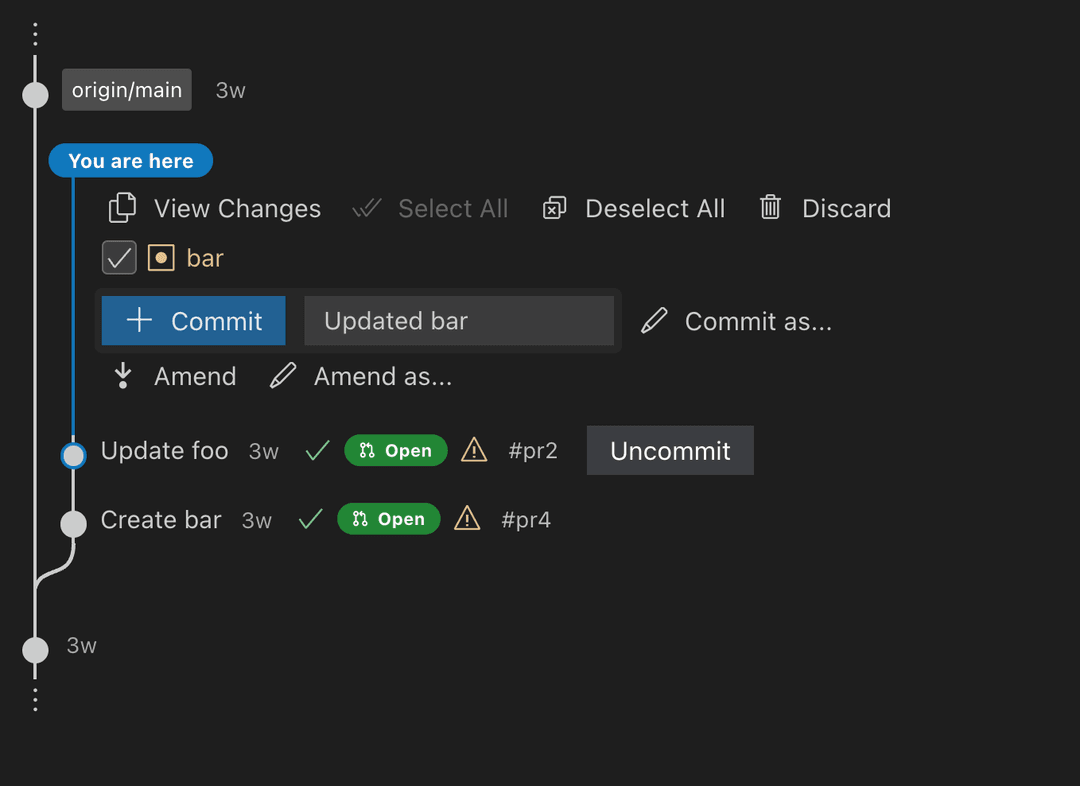Click the View Changes copy icon
This screenshot has height=786, width=1080.
point(123,208)
